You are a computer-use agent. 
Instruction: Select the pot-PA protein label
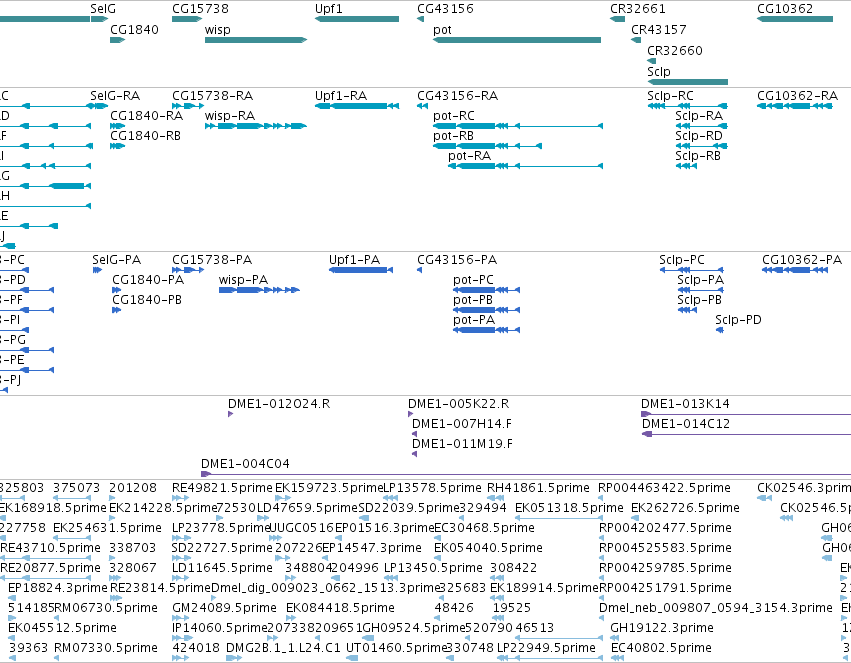(474, 320)
